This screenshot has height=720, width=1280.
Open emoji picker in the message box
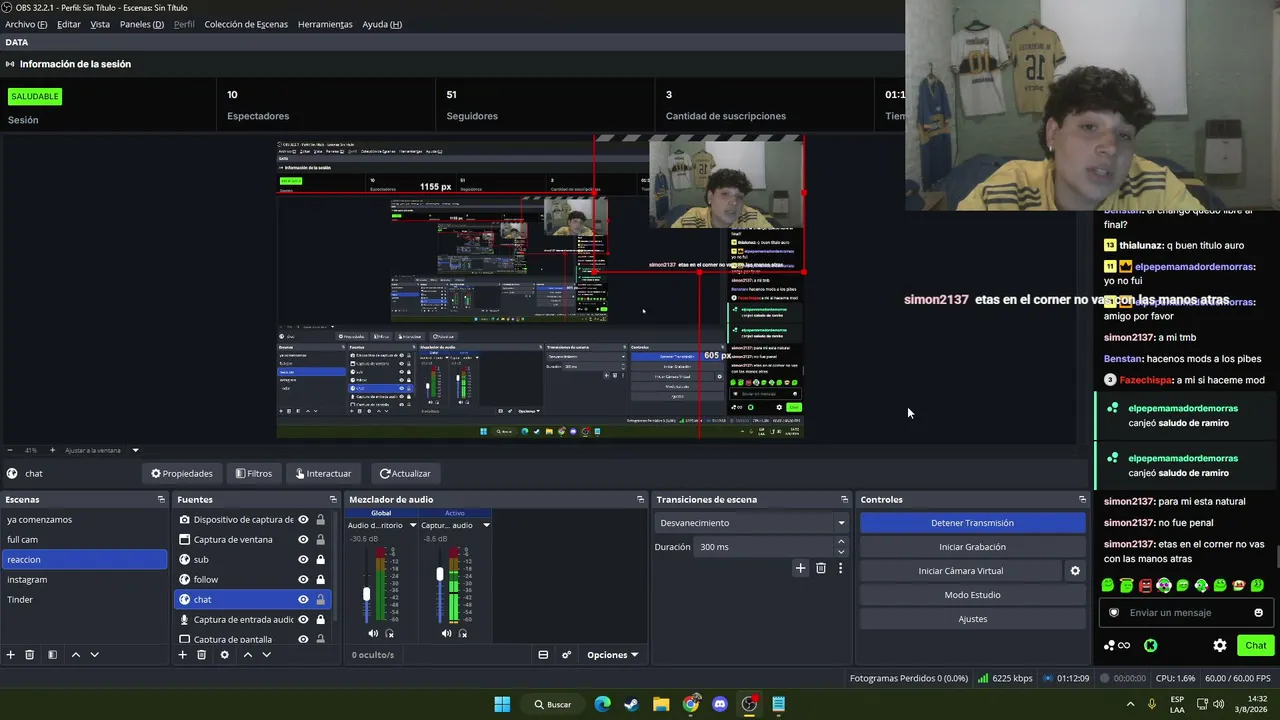pyautogui.click(x=1258, y=613)
